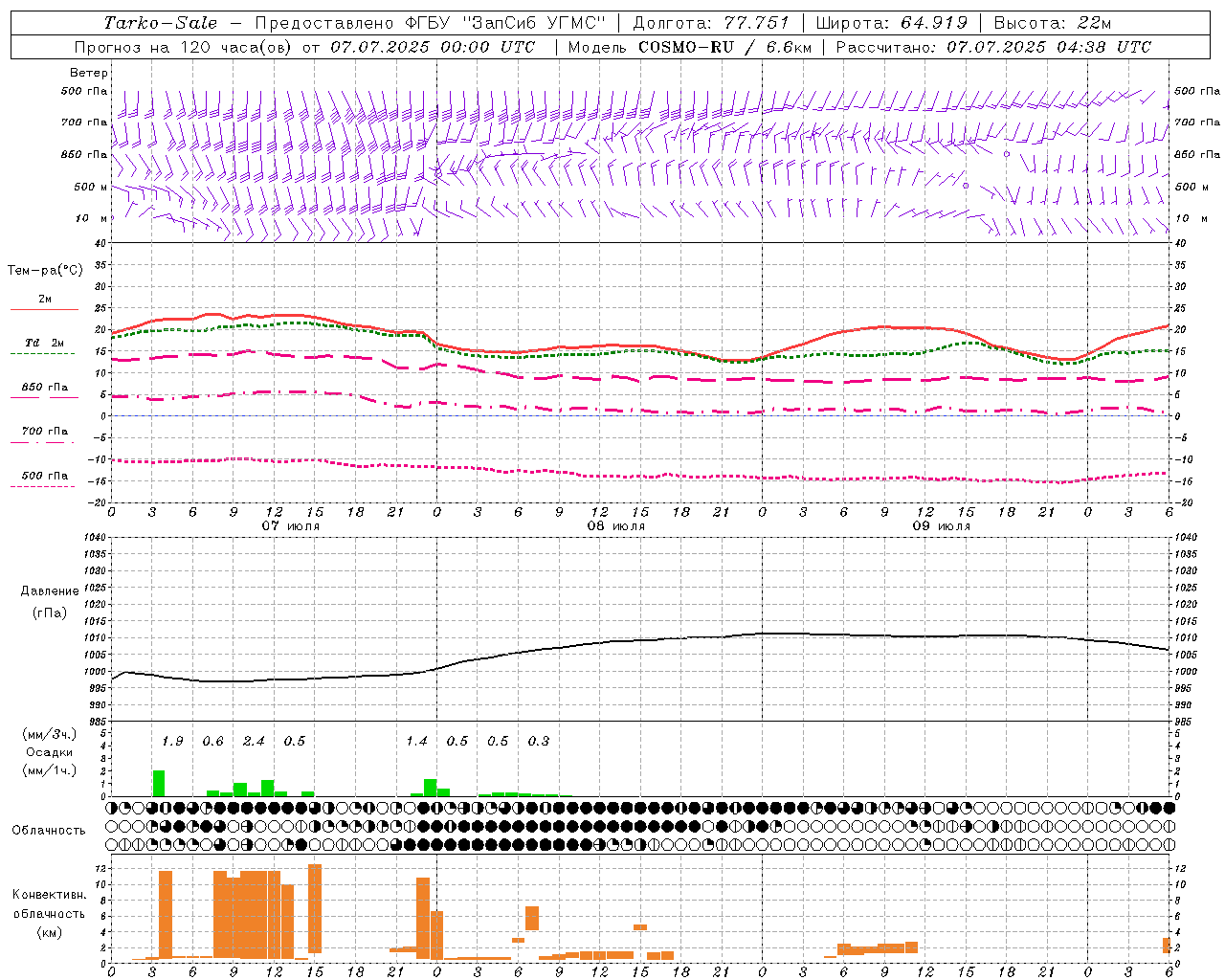This screenshot has height=980, width=1225.
Task: Click the "1.4" three-hour precipitation value
Action: pyautogui.click(x=416, y=742)
